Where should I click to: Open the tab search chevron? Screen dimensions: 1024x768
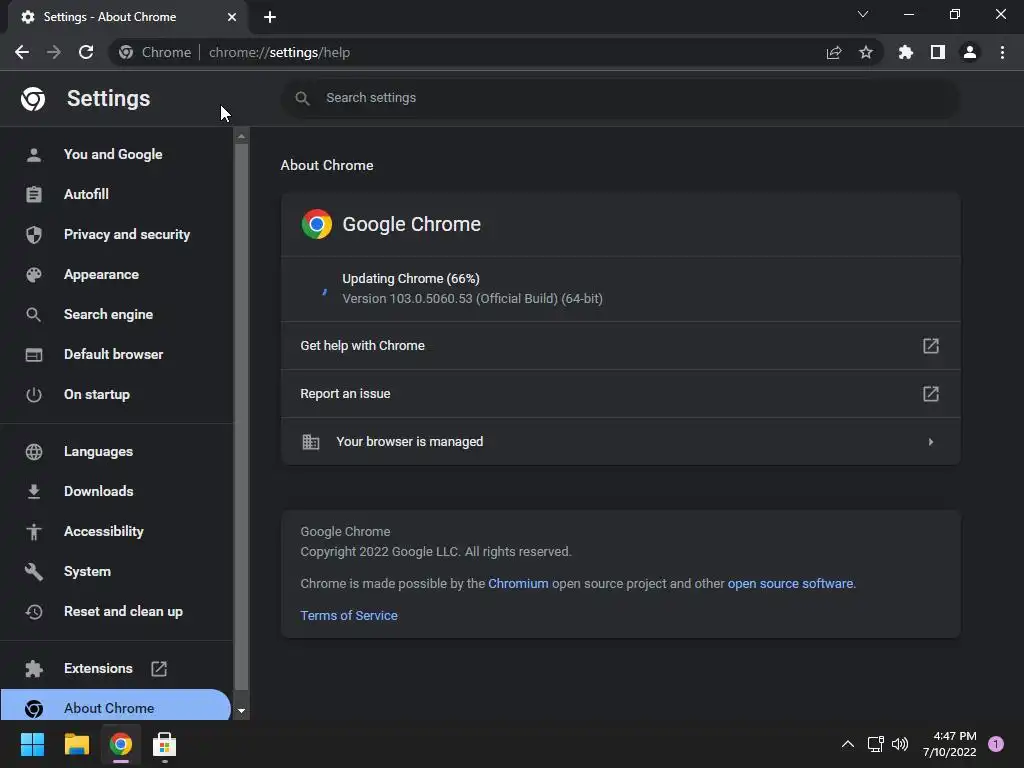863,14
